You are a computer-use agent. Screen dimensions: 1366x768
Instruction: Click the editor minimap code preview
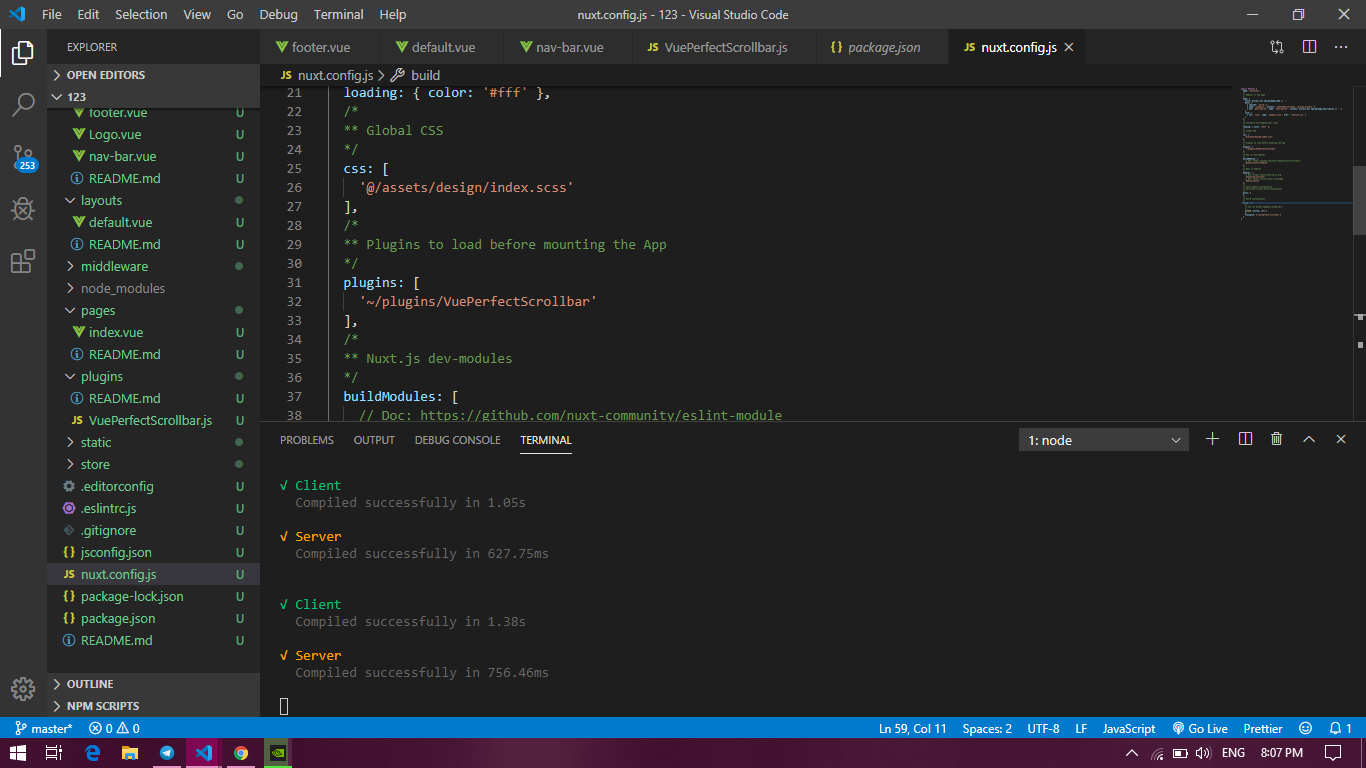[x=1295, y=151]
